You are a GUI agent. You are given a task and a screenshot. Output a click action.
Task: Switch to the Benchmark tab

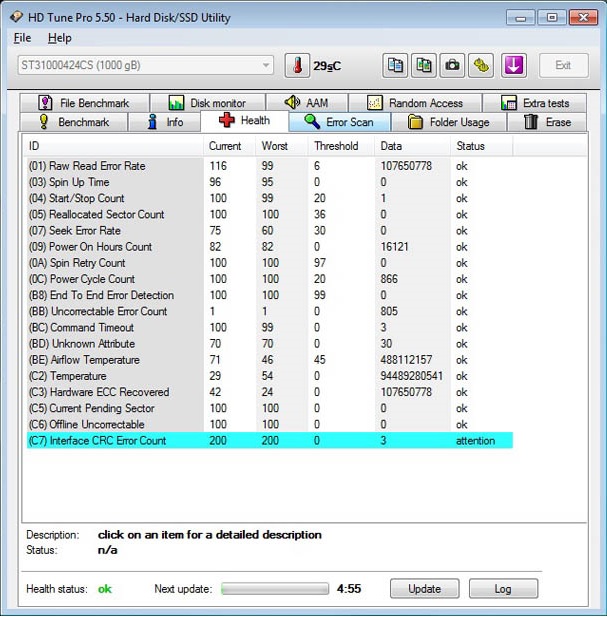[74, 122]
